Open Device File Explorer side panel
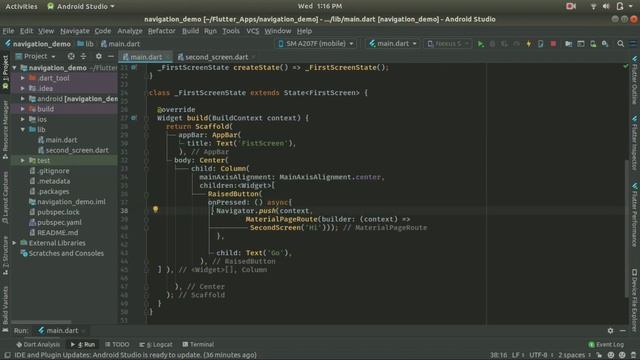Viewport: 640px width, 360px height. point(635,300)
